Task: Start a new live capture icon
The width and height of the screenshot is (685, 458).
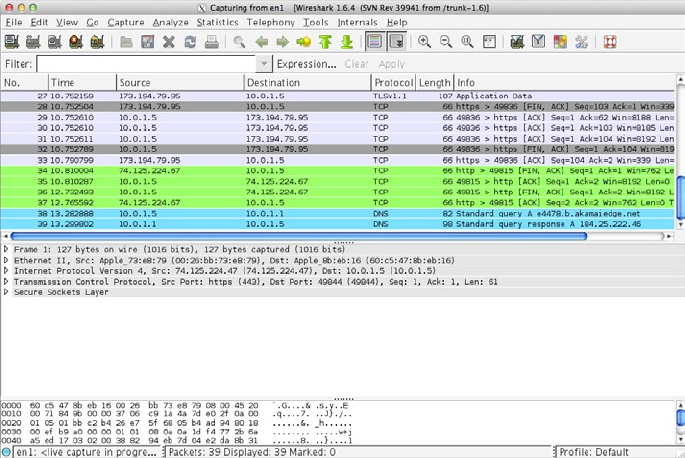Action: [x=55, y=42]
